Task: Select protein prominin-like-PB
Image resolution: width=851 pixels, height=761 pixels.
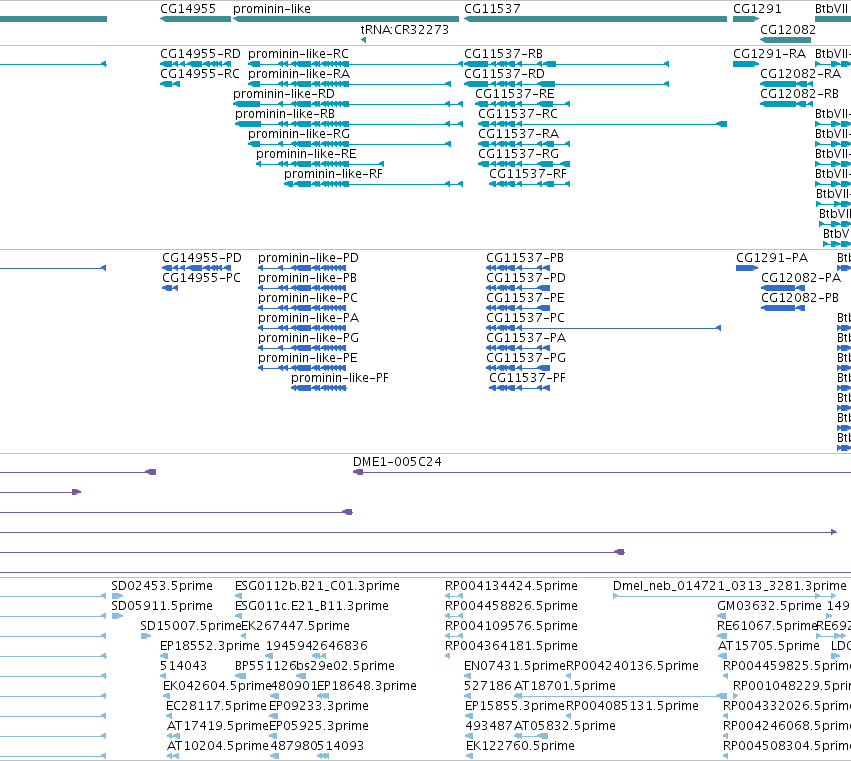Action: 302,288
